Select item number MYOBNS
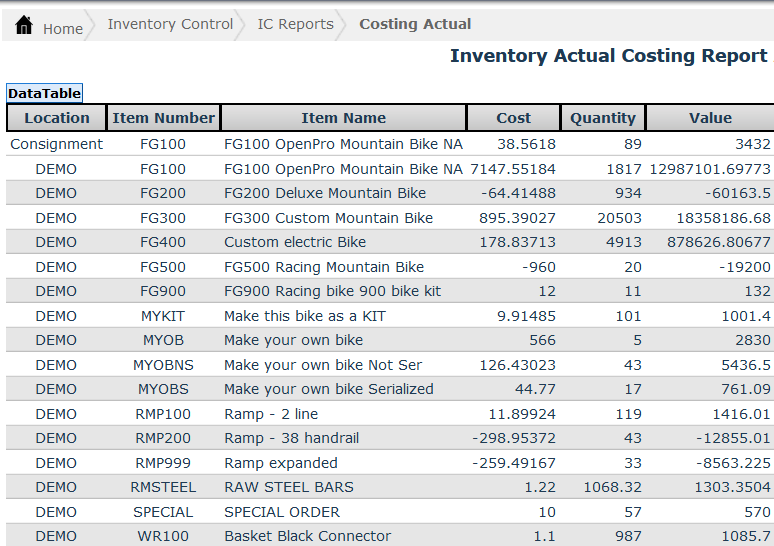Screen dimensions: 774x546 (x=163, y=365)
